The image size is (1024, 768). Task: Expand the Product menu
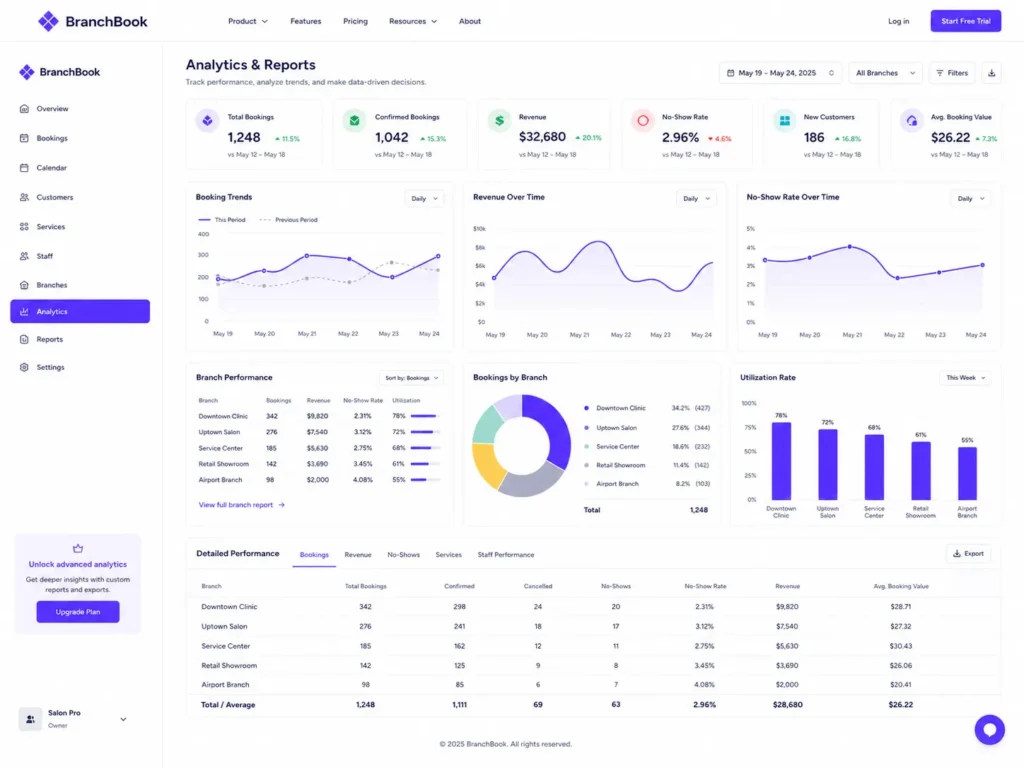(x=248, y=22)
